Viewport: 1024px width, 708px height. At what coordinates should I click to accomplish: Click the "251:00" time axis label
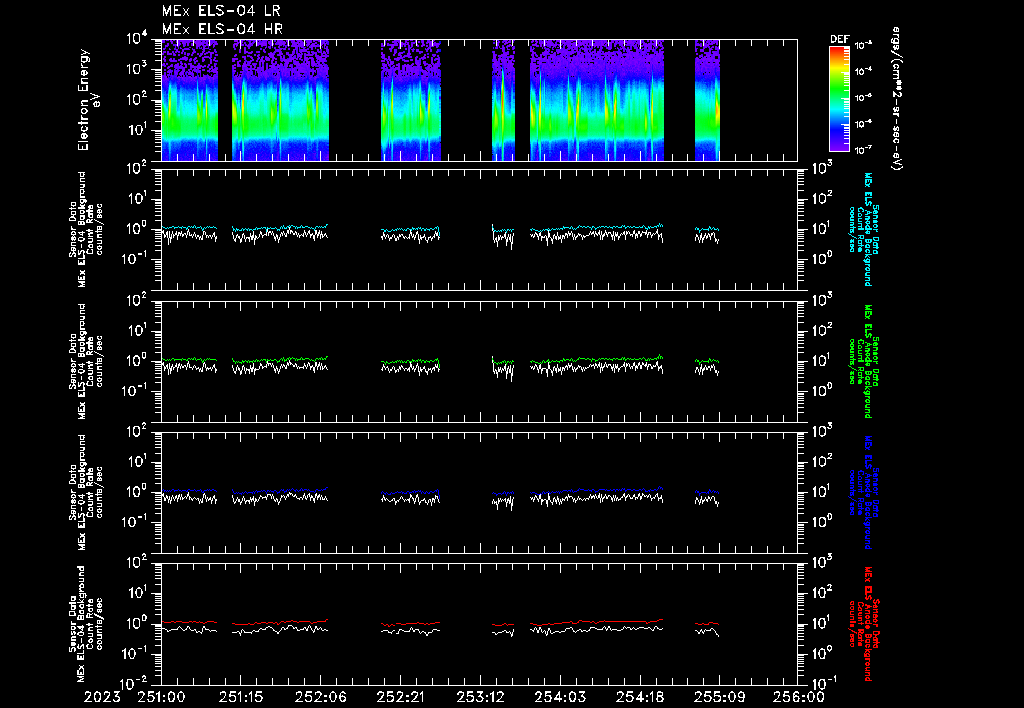coord(161,697)
